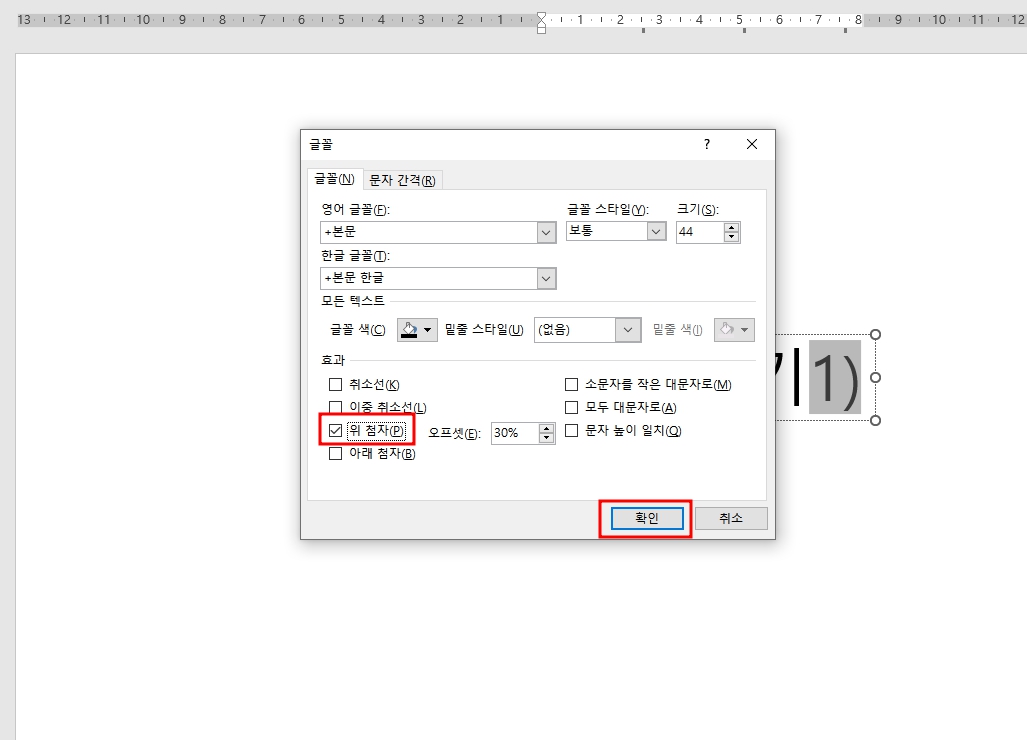Decrease the 오프셋 value with down arrow
This screenshot has width=1027, height=740.
[547, 437]
